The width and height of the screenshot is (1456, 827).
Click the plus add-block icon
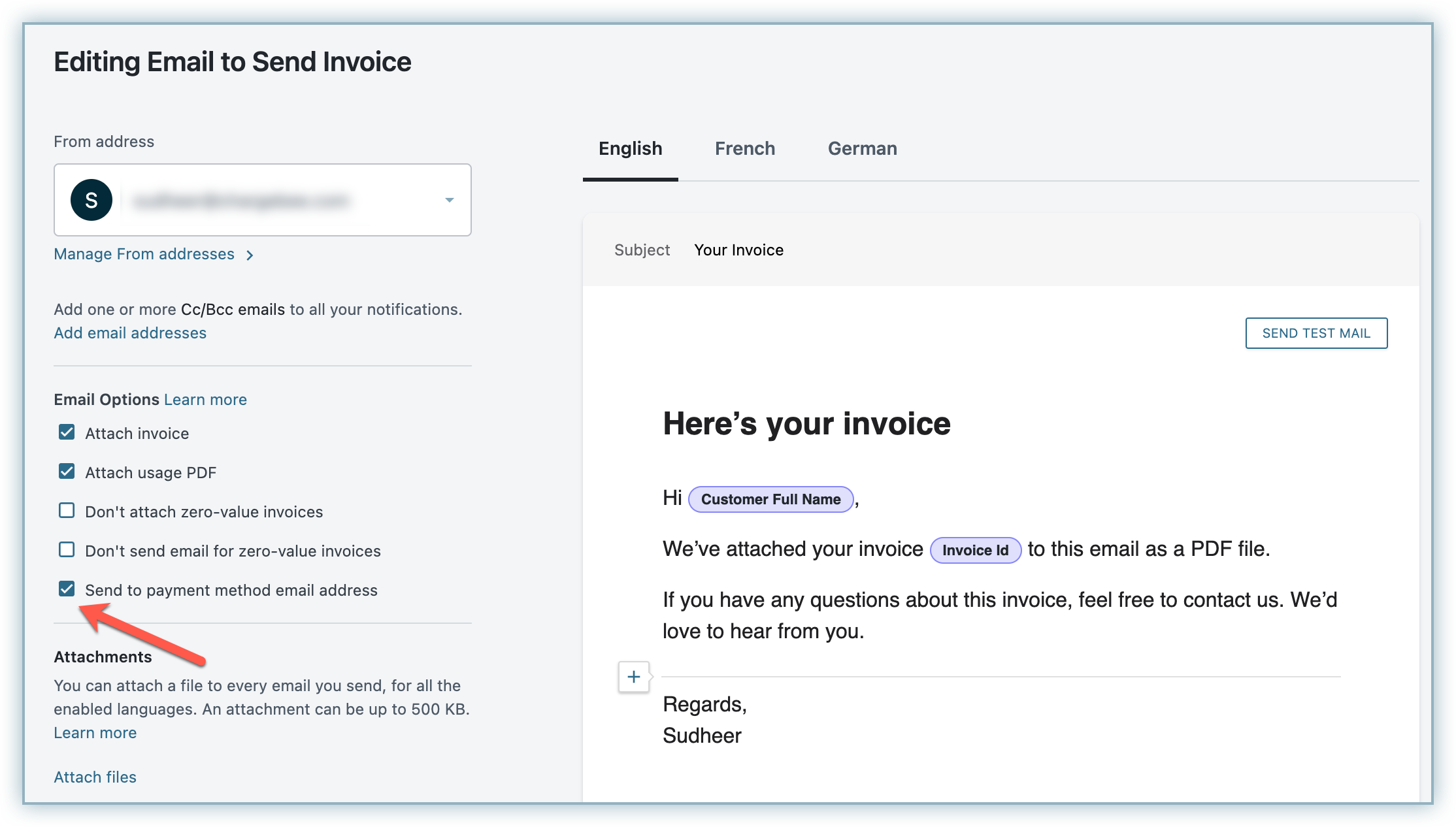coord(633,677)
